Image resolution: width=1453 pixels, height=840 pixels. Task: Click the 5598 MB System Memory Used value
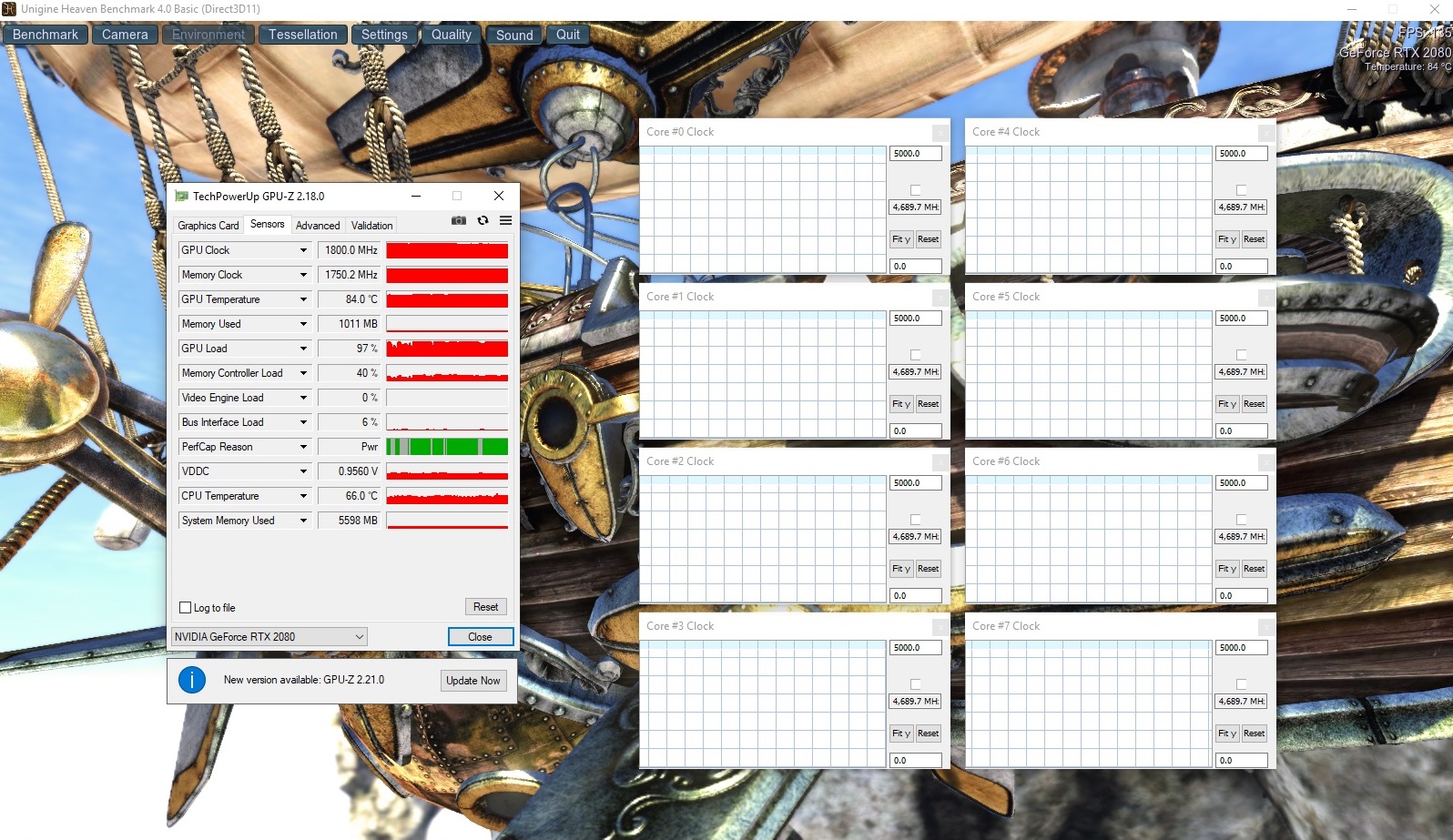pyautogui.click(x=350, y=521)
